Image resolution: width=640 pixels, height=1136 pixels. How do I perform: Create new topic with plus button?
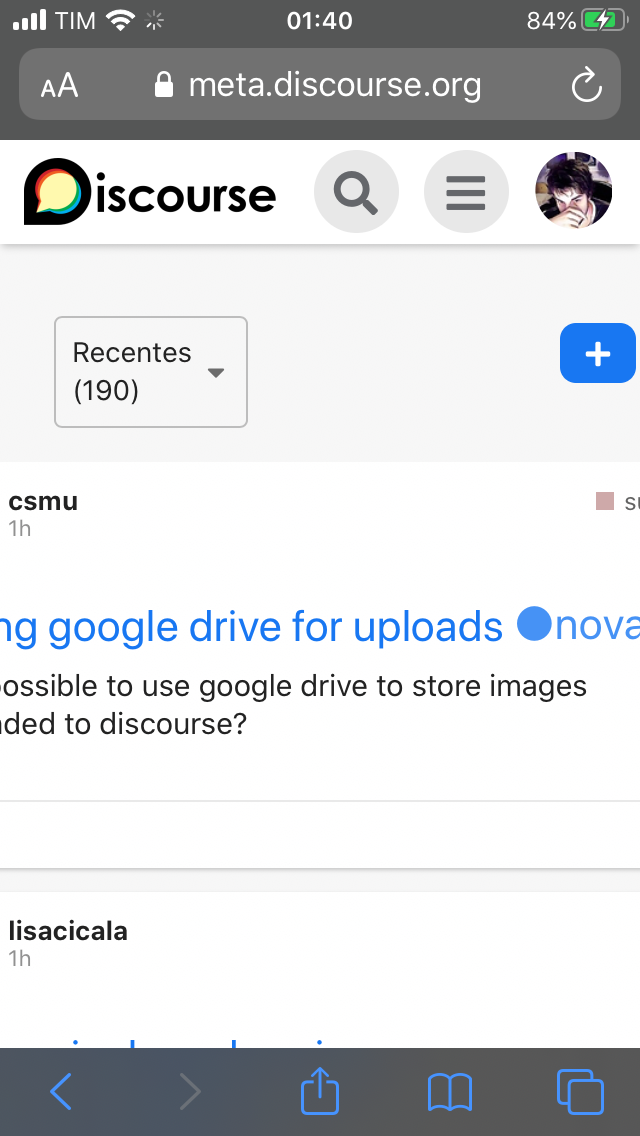tap(597, 353)
